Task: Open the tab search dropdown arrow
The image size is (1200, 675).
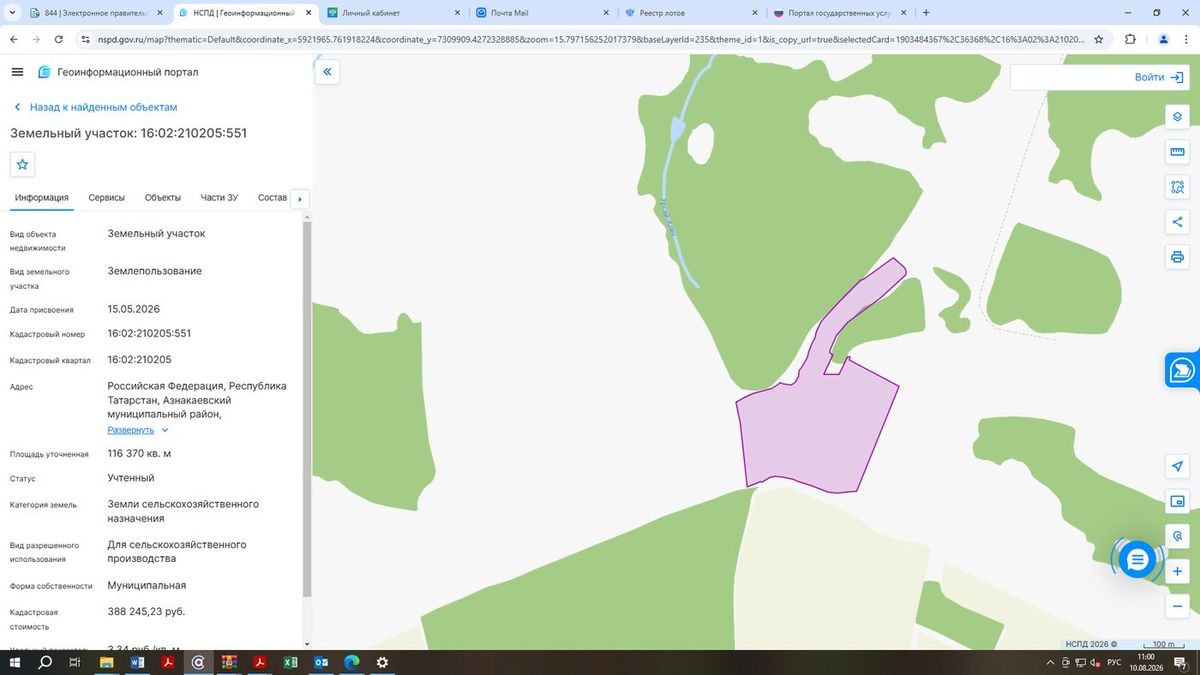Action: (12, 13)
